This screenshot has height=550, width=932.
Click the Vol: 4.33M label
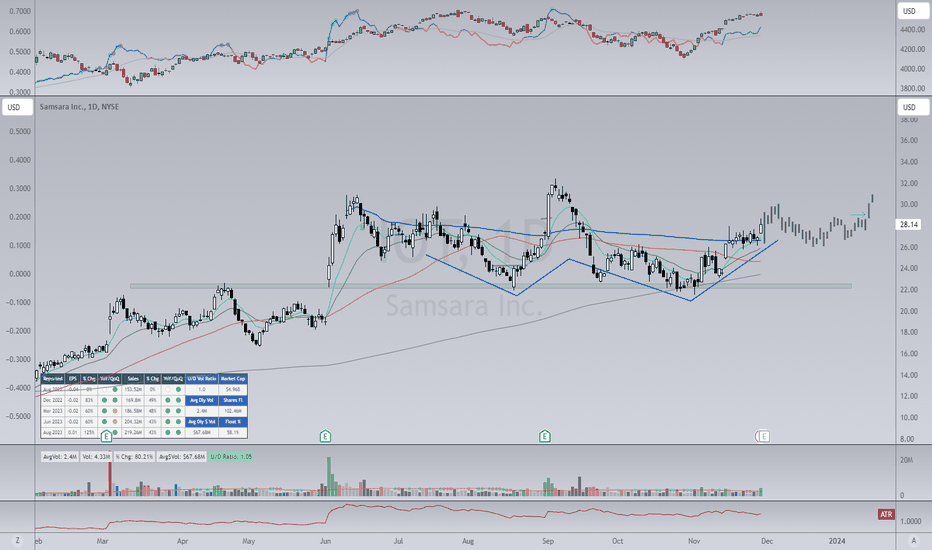[x=96, y=457]
